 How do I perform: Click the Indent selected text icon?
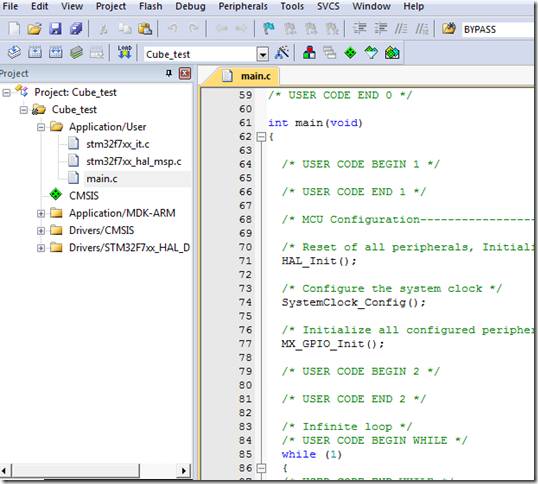point(360,29)
